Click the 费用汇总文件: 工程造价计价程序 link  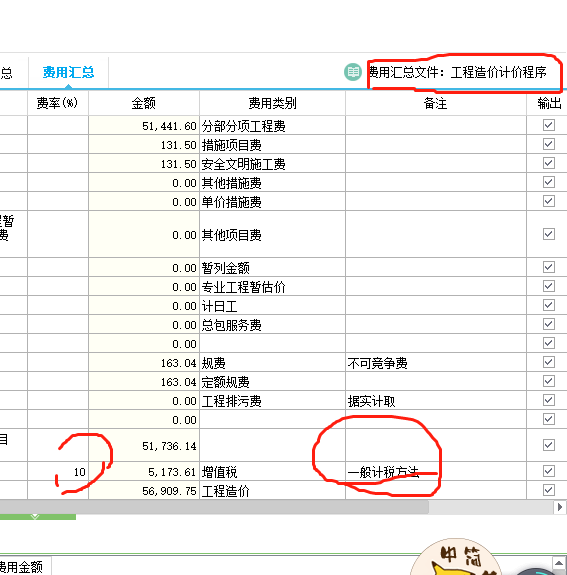coord(457,72)
